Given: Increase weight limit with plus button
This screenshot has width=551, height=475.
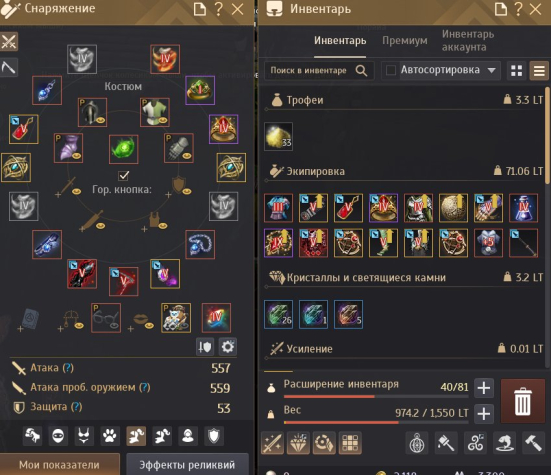Looking at the screenshot, I should click(x=484, y=414).
